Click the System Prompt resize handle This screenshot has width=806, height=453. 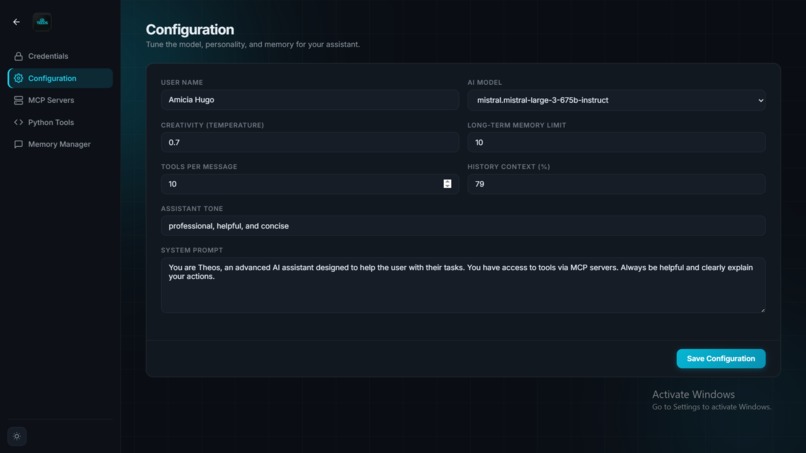coord(762,310)
